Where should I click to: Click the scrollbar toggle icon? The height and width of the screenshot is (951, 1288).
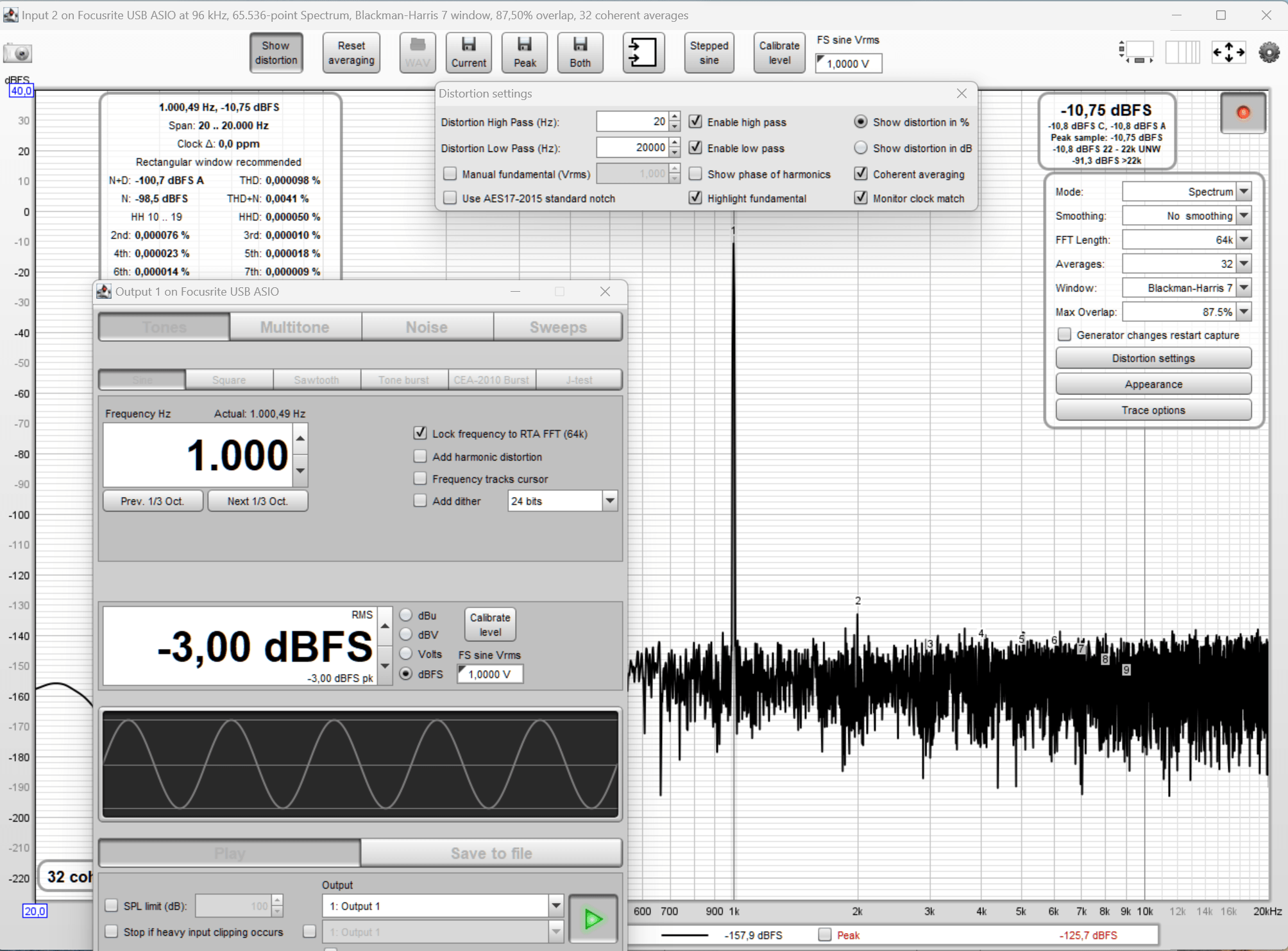pos(1135,53)
